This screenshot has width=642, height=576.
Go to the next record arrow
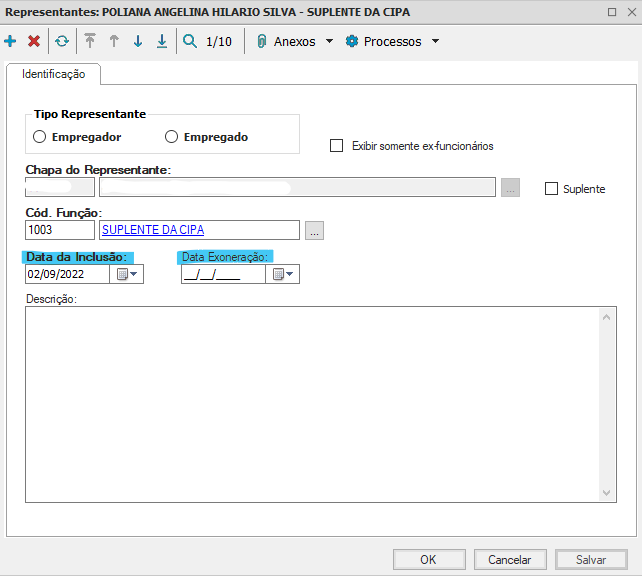click(138, 42)
